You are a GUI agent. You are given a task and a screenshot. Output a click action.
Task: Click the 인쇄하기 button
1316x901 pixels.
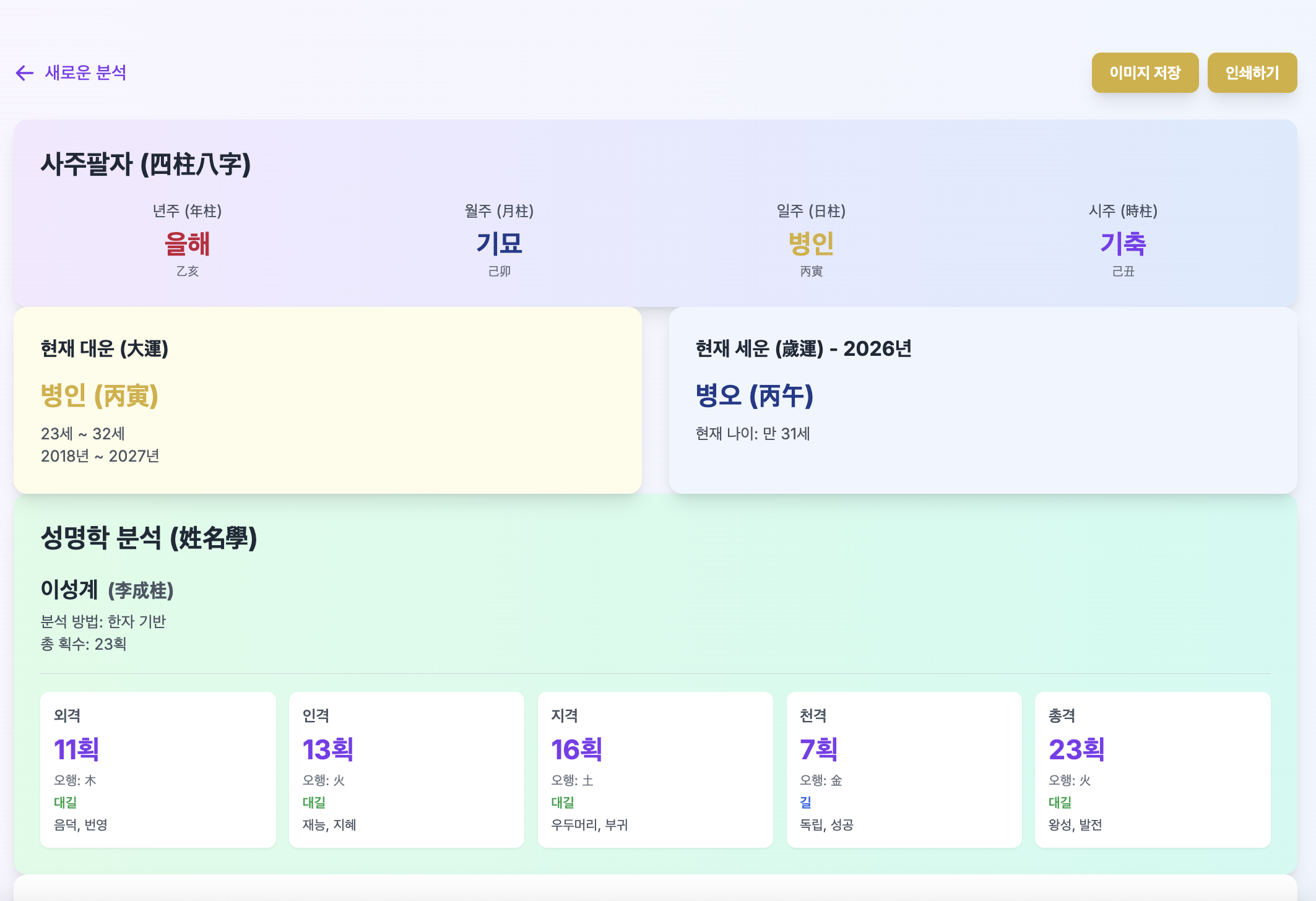(x=1252, y=72)
